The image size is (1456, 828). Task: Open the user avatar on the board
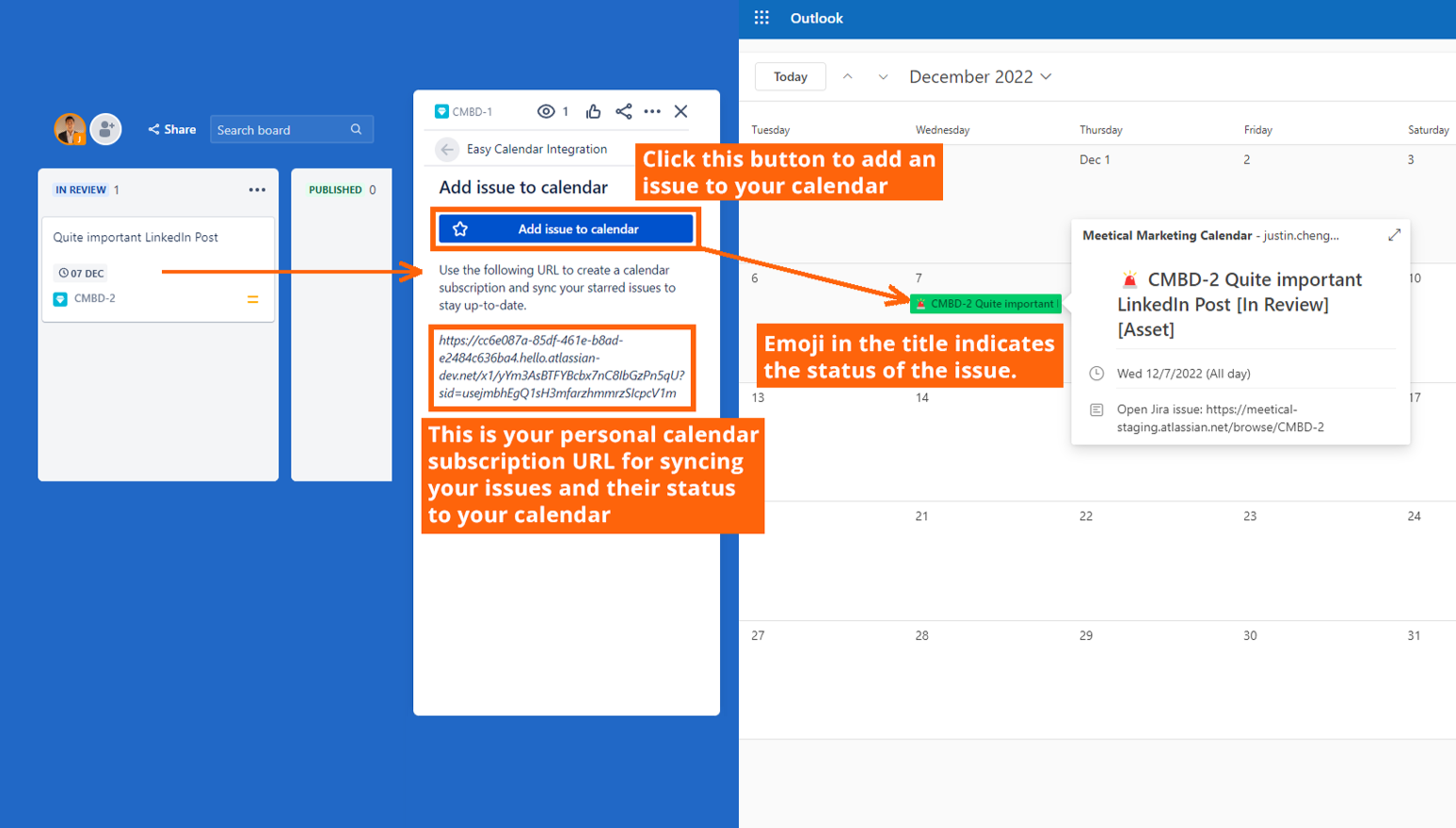coord(70,129)
